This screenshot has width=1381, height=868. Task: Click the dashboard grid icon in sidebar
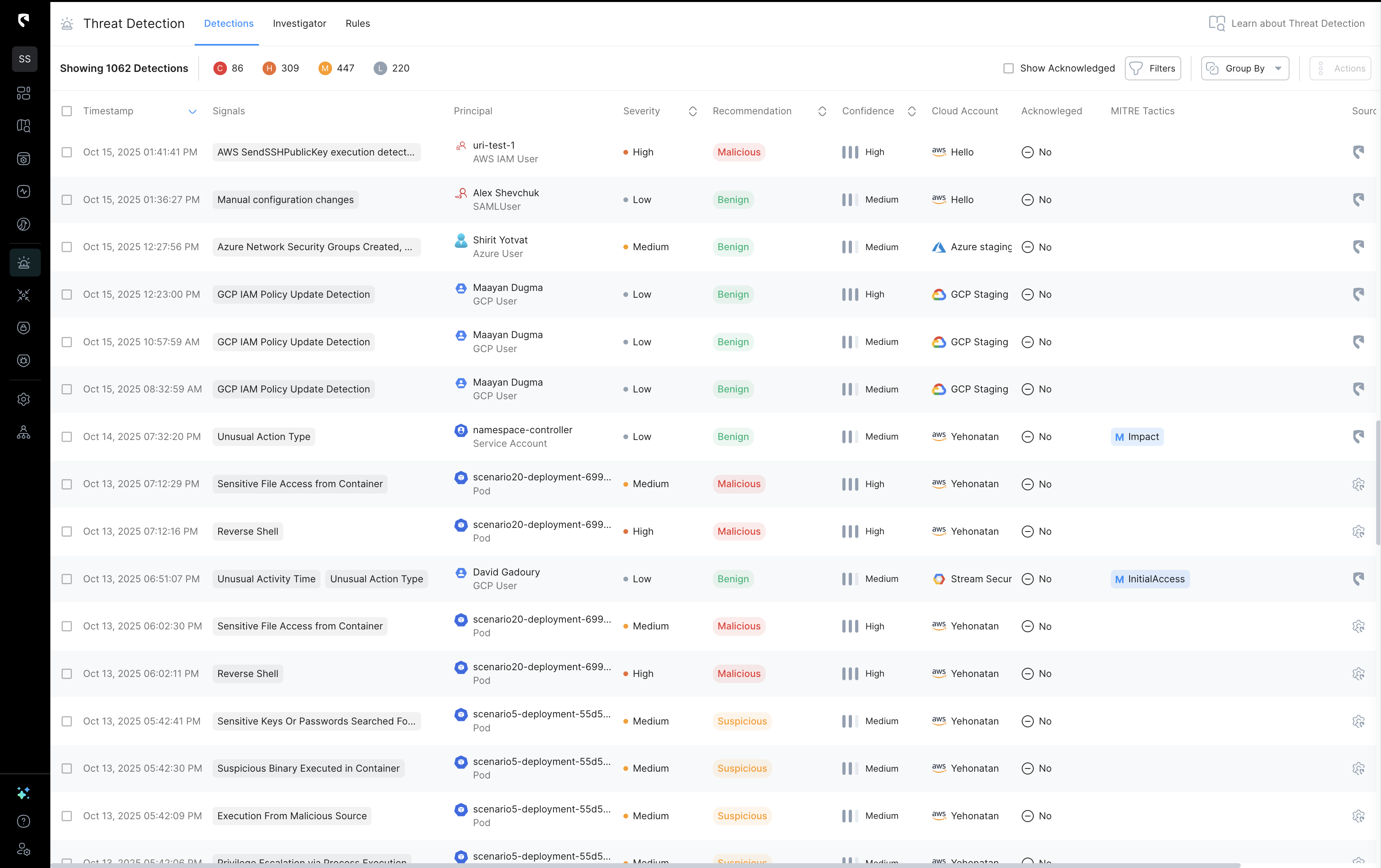click(x=24, y=93)
